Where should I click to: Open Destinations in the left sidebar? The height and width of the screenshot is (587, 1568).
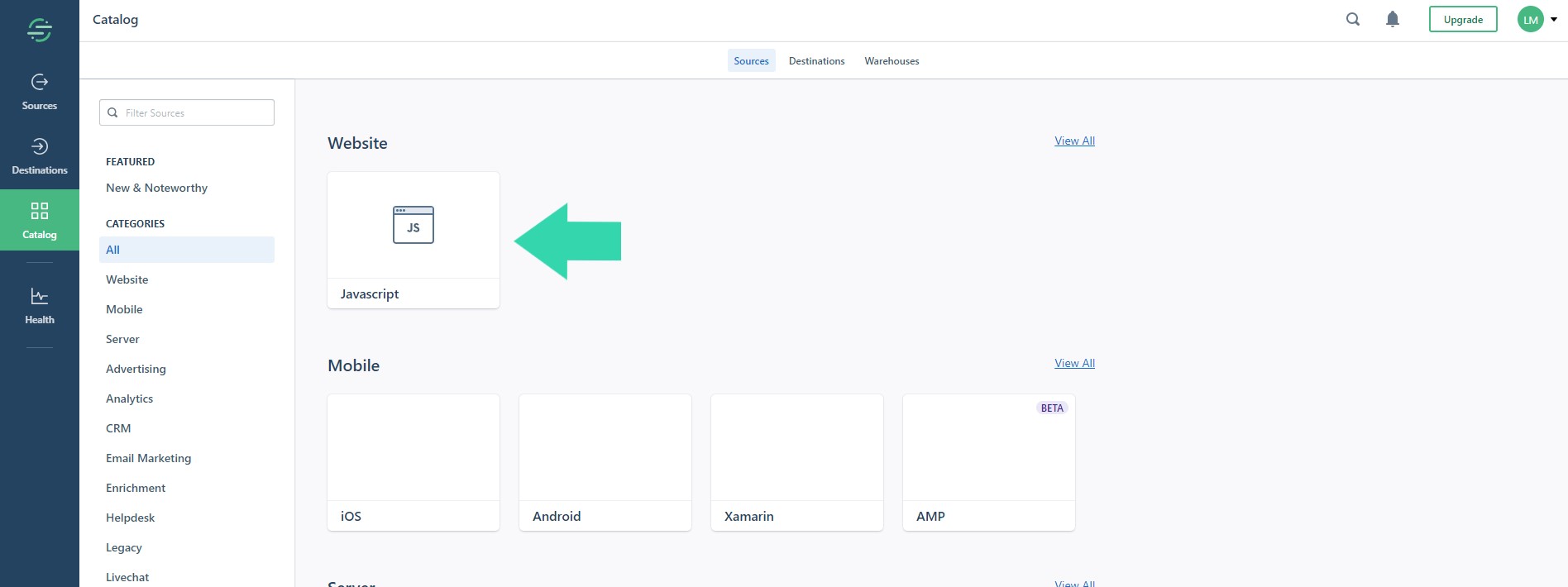[39, 156]
